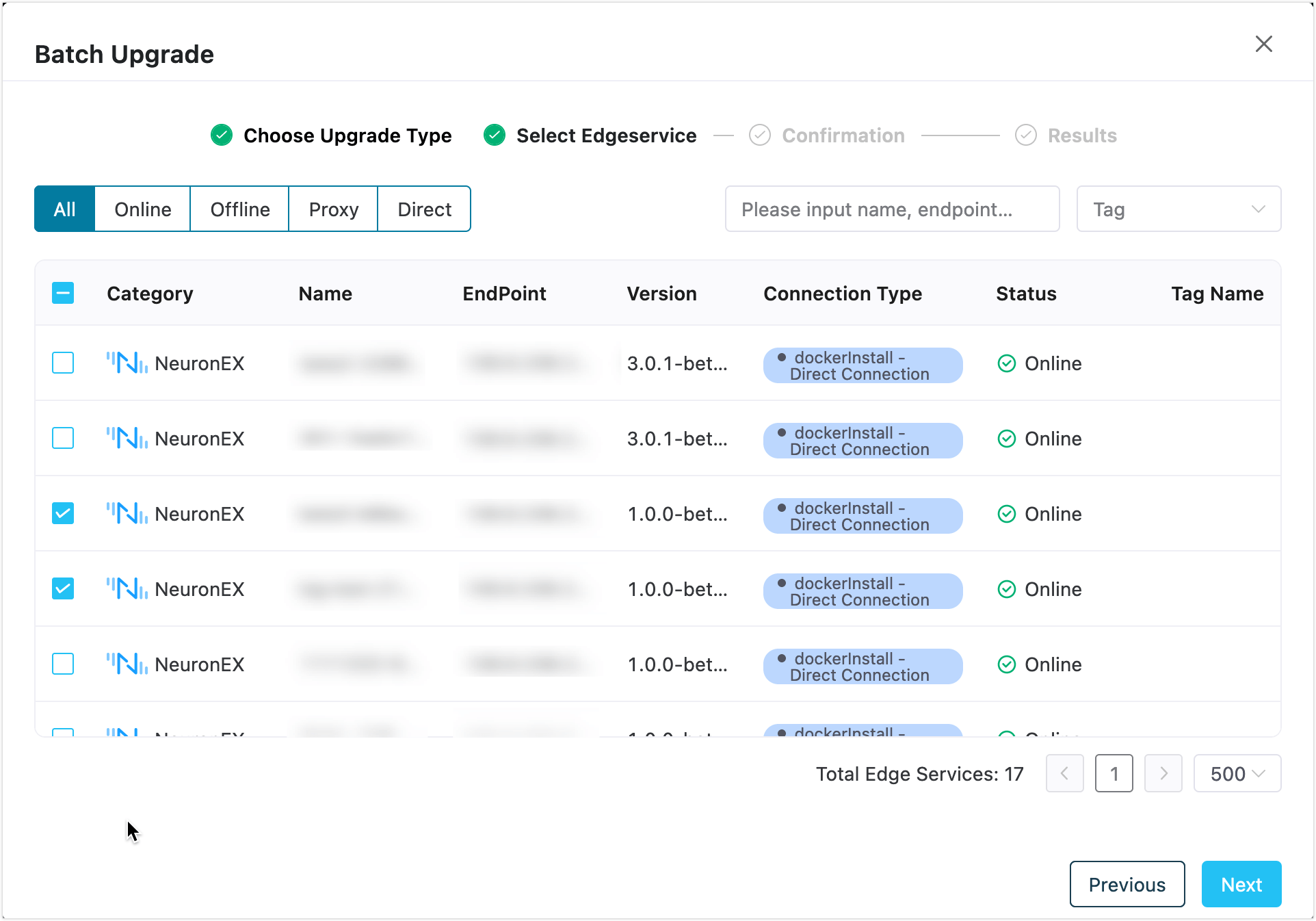Toggle the select-all header checkbox

pos(63,294)
